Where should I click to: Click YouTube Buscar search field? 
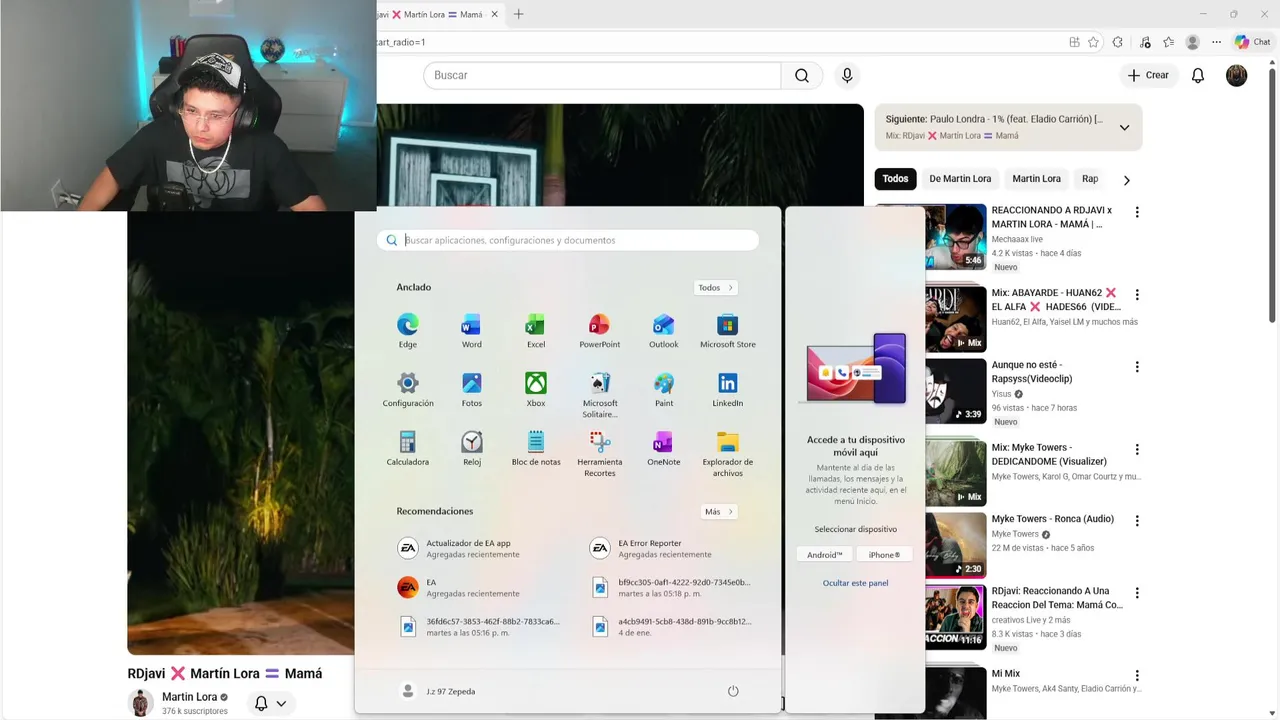click(602, 75)
